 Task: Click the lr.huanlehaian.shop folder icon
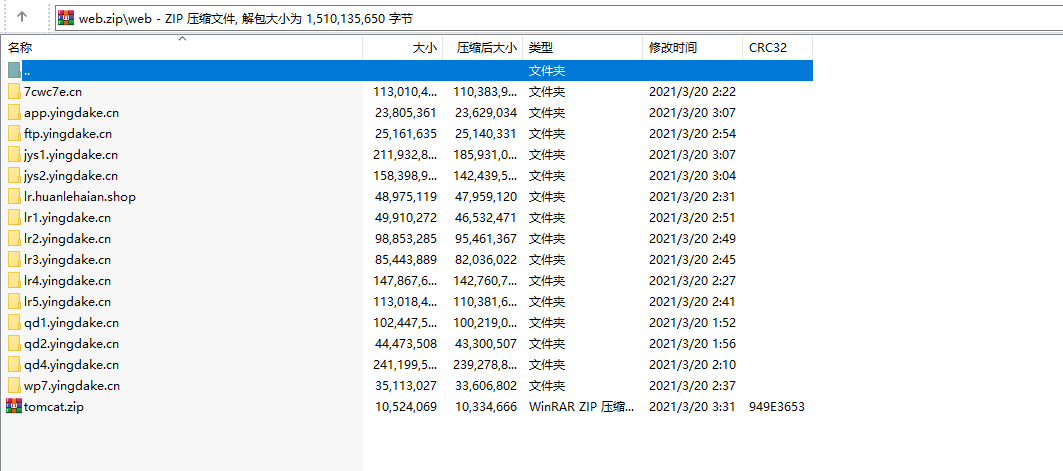click(x=14, y=197)
